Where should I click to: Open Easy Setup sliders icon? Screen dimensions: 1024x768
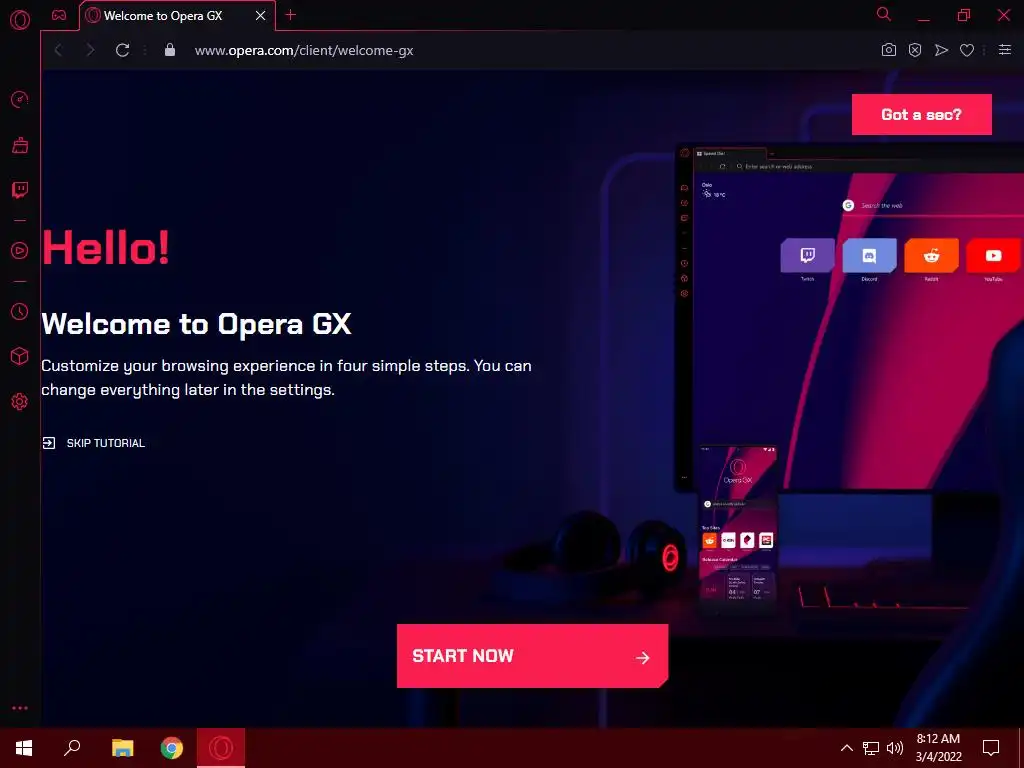coord(1005,50)
